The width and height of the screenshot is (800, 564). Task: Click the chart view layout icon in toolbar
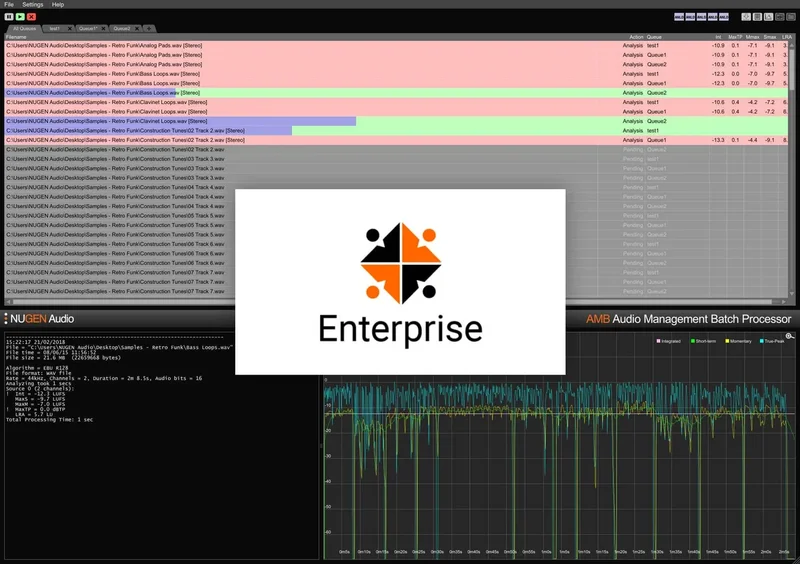[768, 17]
